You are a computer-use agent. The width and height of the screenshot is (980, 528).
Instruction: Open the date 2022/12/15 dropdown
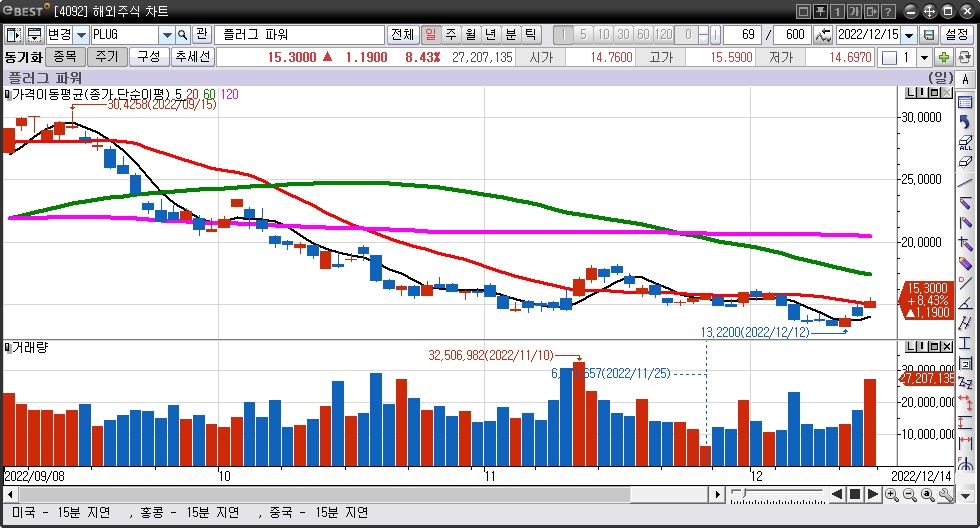909,35
